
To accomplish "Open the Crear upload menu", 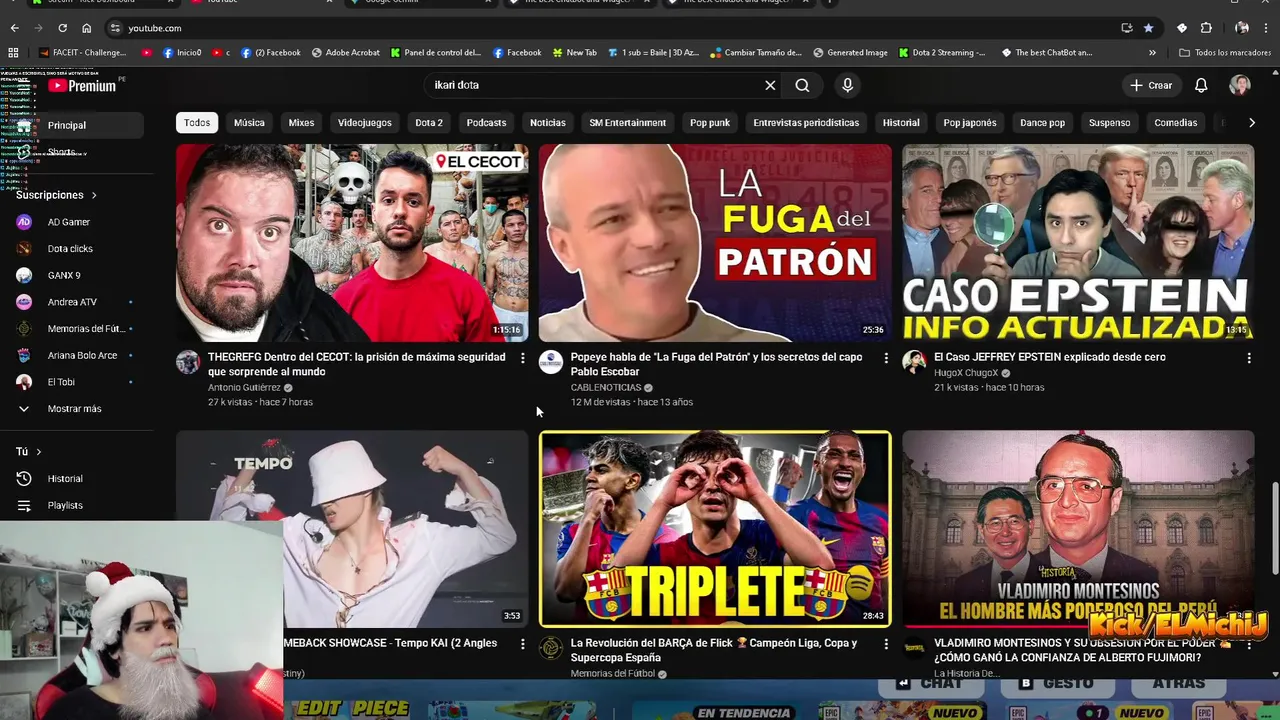I will [1151, 85].
